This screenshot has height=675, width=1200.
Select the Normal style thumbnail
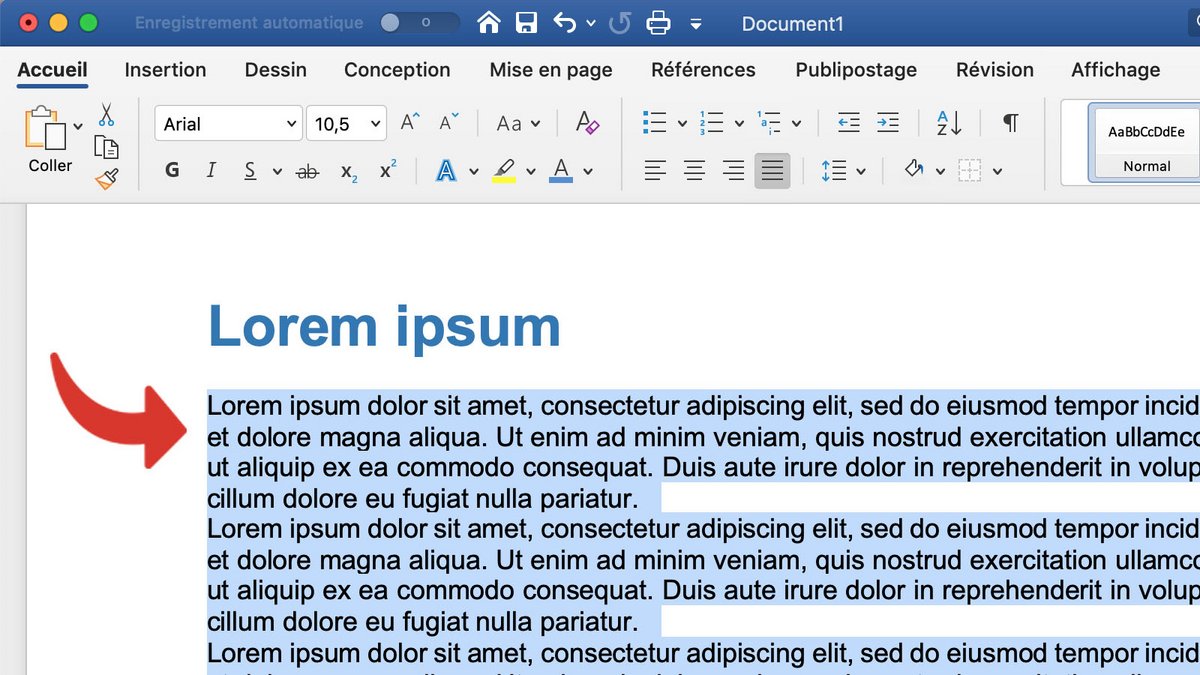tap(1146, 142)
